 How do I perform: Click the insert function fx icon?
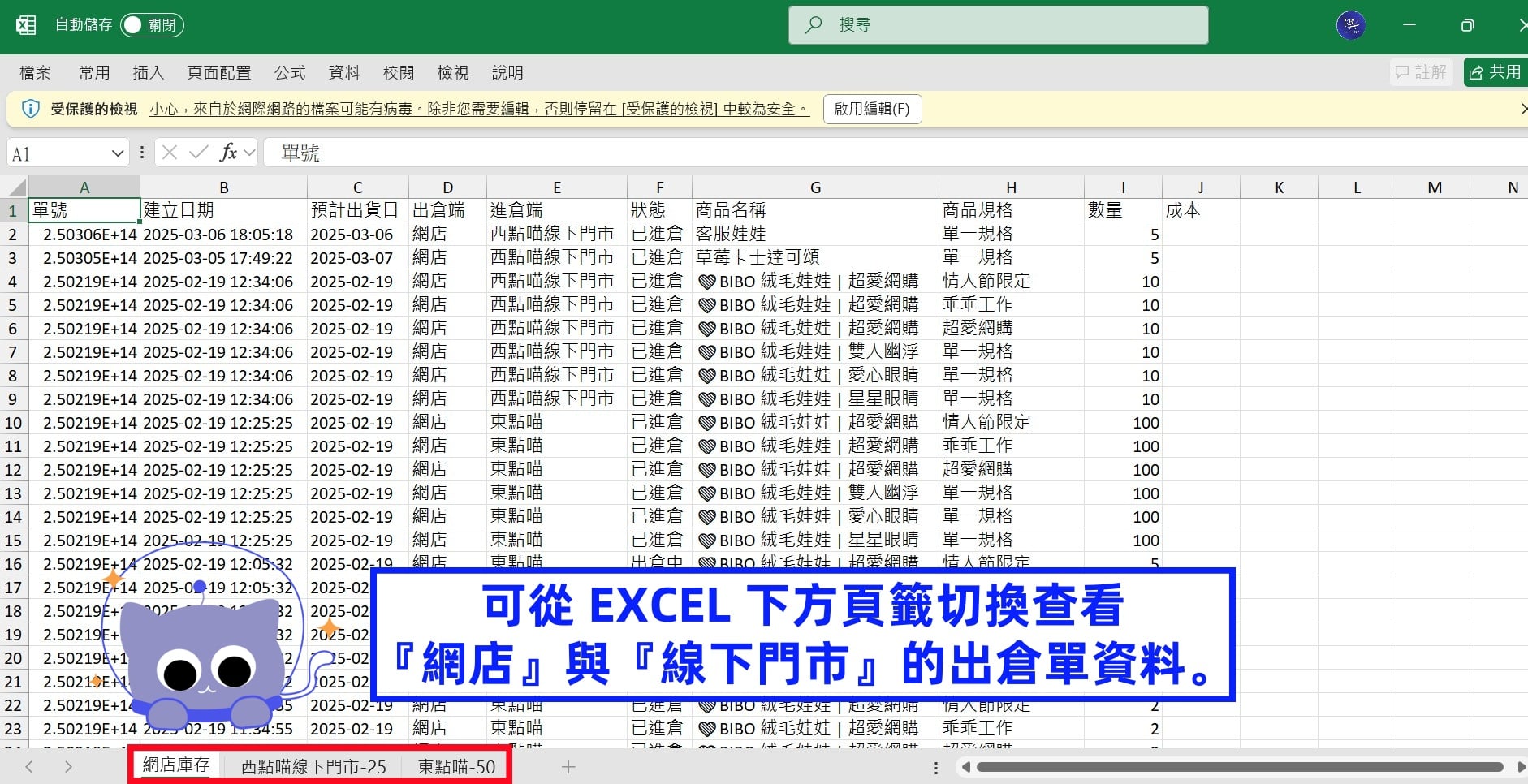pyautogui.click(x=228, y=153)
